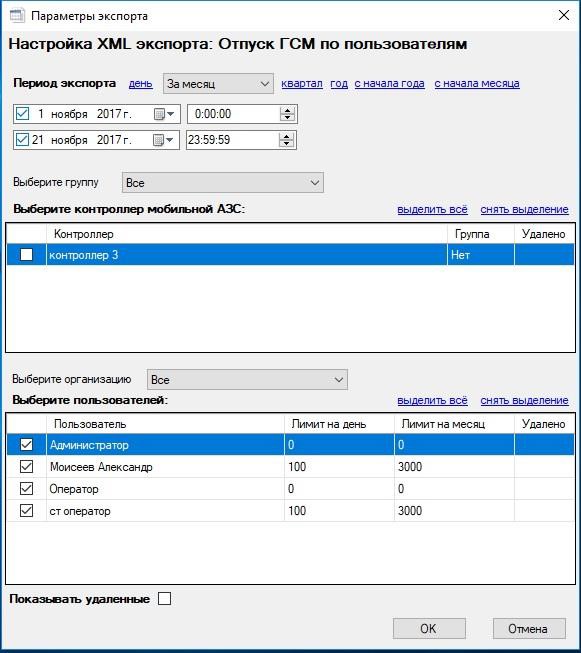The image size is (581, 653).
Task: Confirm export settings with OK button
Action: click(429, 628)
